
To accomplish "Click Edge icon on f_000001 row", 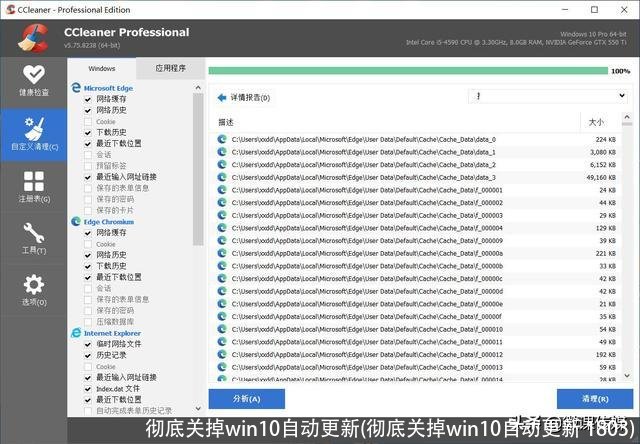I will tap(222, 190).
